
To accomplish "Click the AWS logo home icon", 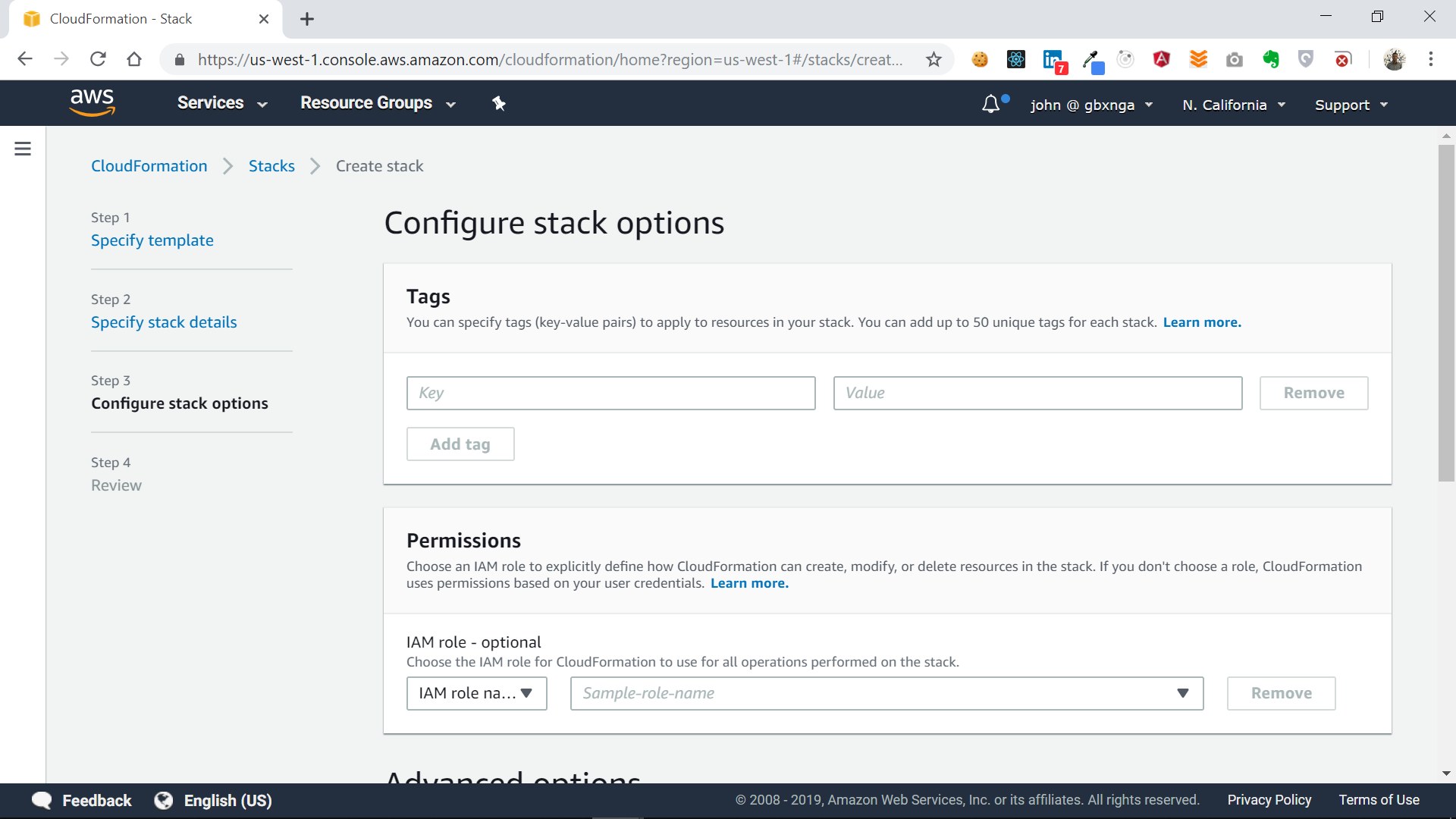I will (x=92, y=102).
